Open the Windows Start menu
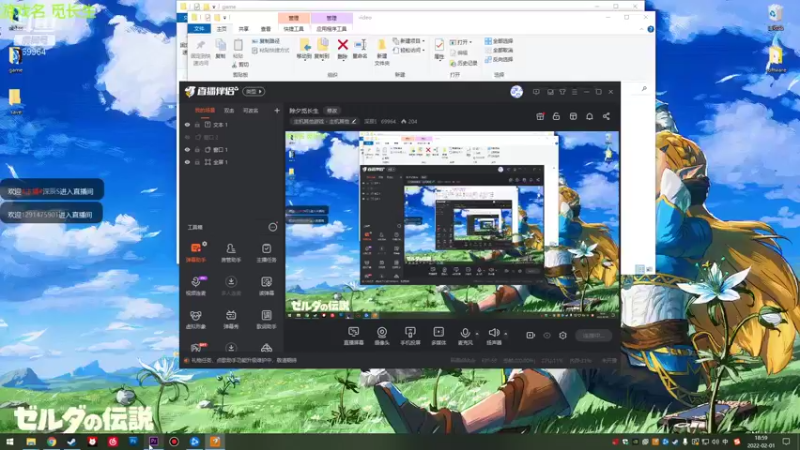 (x=10, y=441)
